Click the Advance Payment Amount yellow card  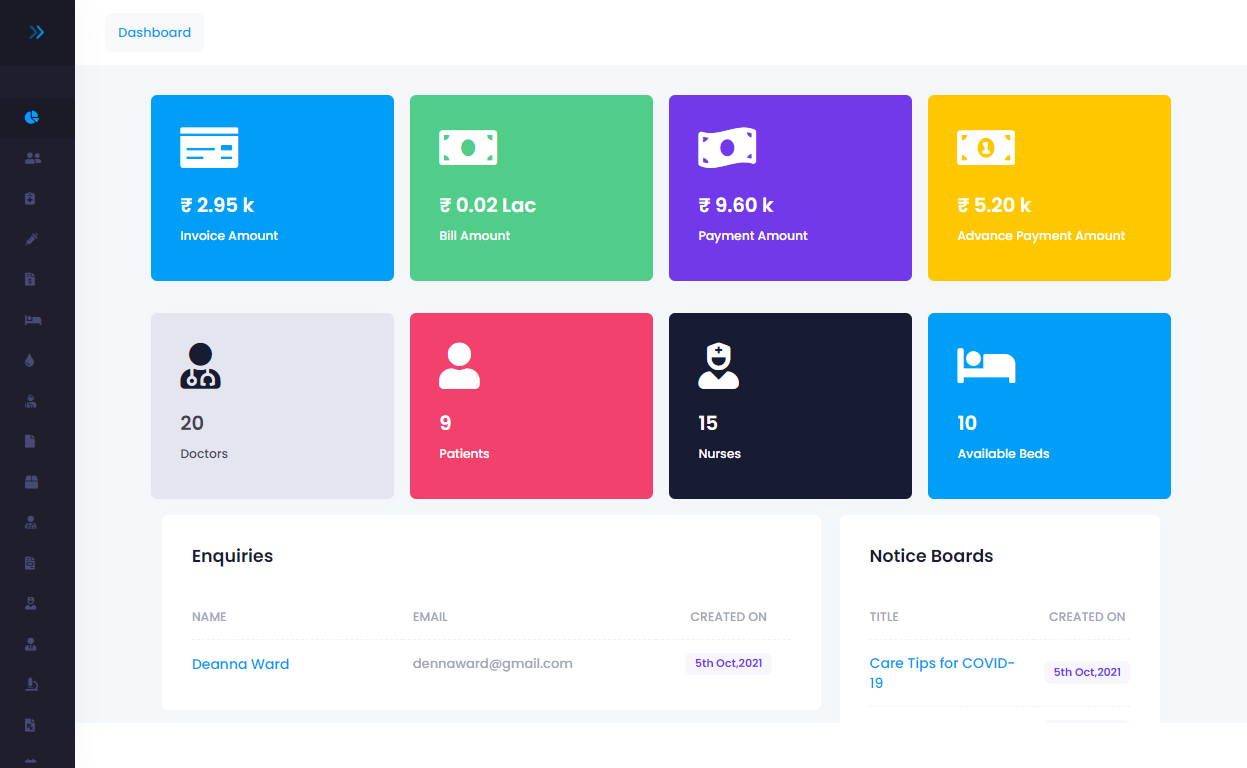tap(1049, 188)
